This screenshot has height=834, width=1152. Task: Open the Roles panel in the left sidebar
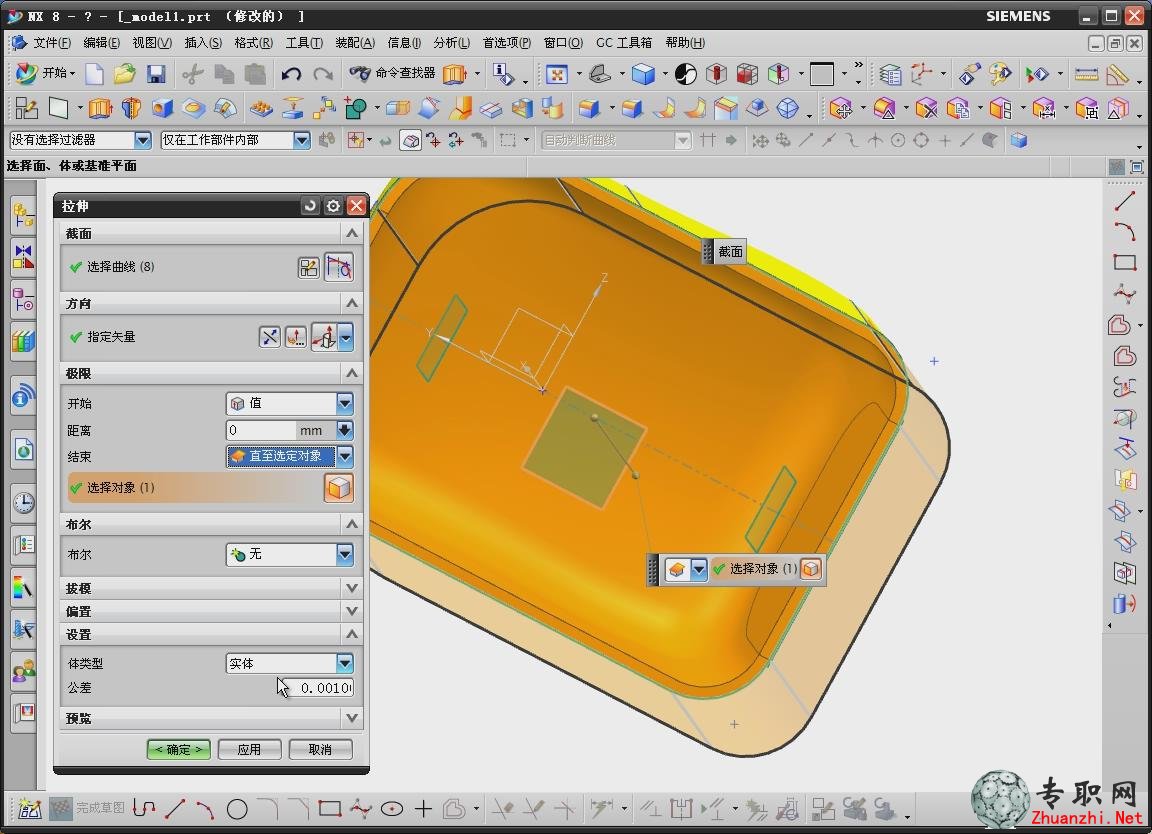(x=24, y=671)
